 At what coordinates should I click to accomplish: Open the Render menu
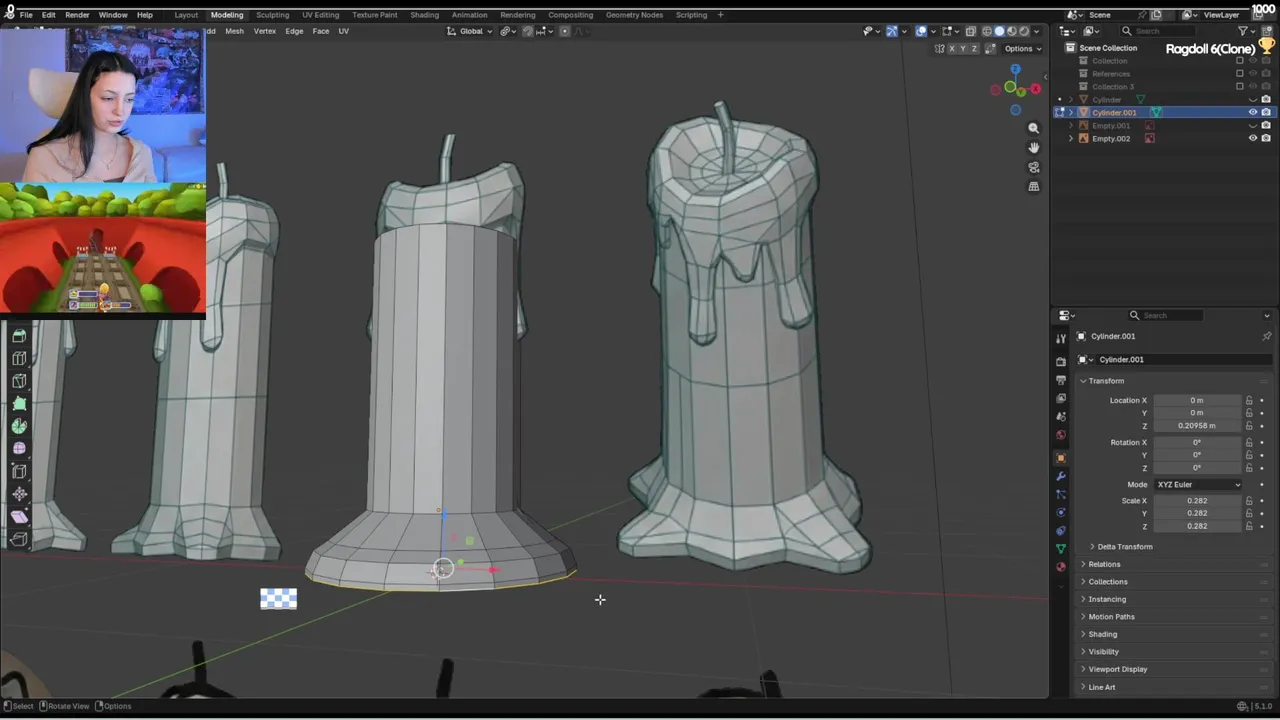77,15
